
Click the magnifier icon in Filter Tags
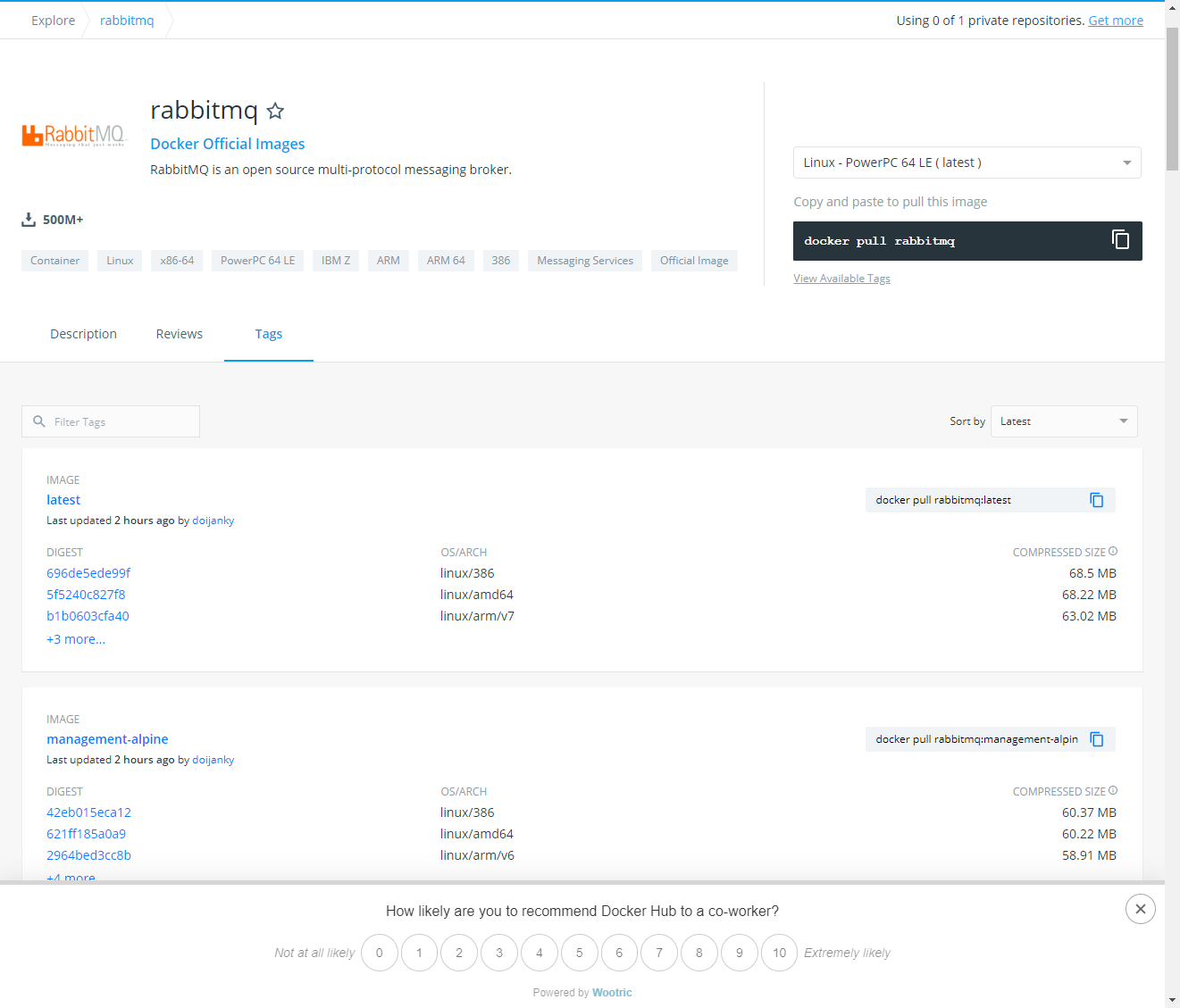39,421
